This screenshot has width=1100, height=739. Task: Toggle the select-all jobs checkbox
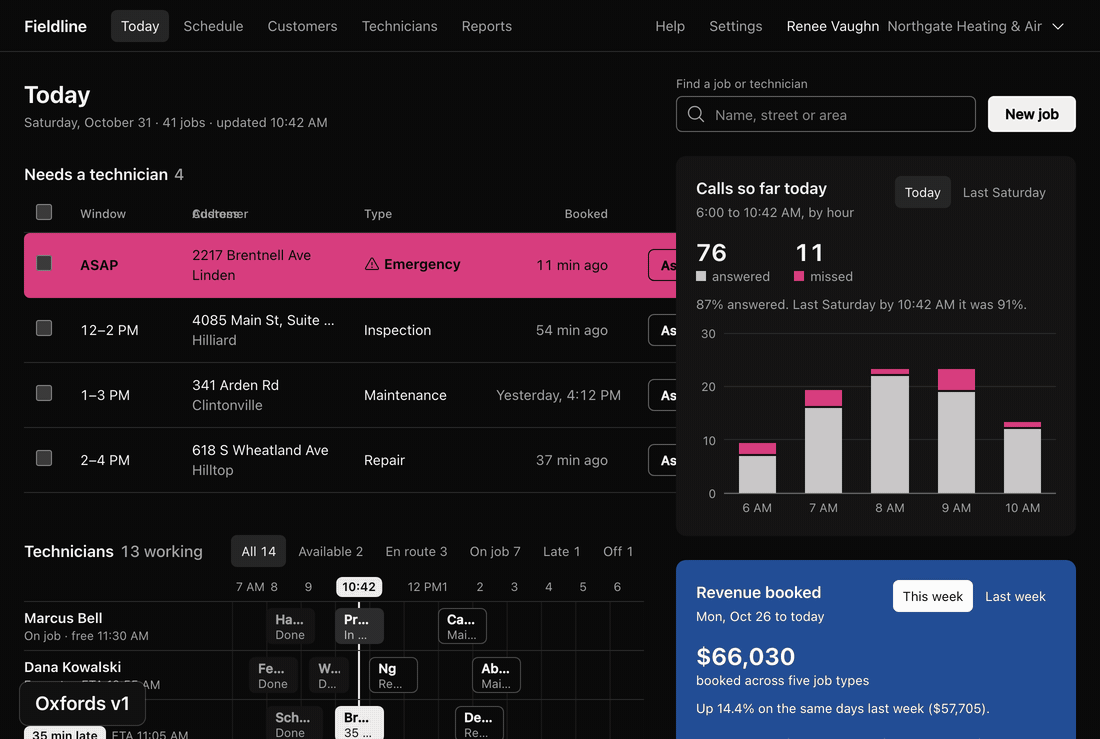[x=44, y=212]
